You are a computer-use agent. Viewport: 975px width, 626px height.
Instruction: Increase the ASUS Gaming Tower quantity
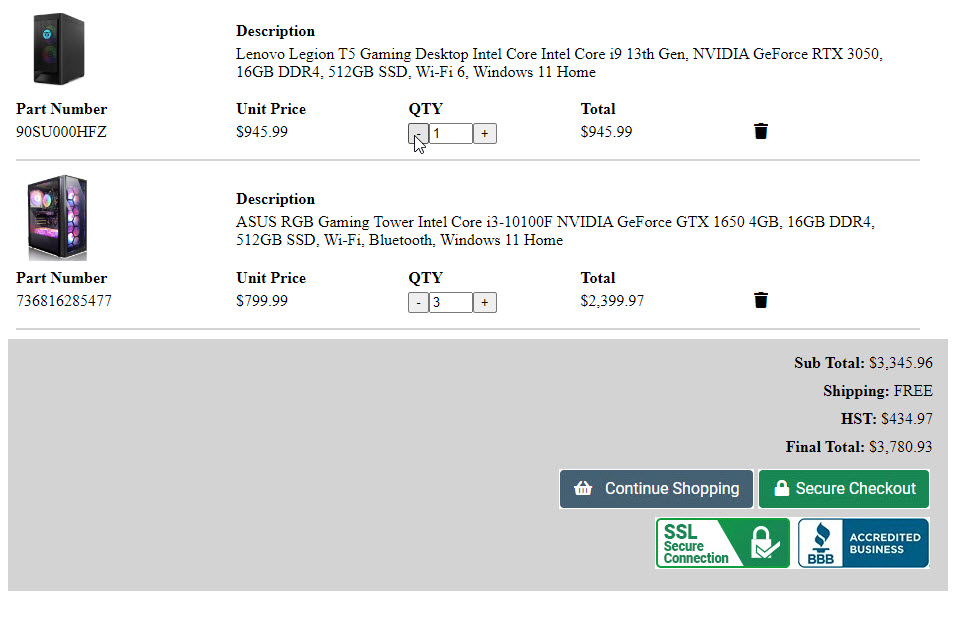[x=484, y=303]
